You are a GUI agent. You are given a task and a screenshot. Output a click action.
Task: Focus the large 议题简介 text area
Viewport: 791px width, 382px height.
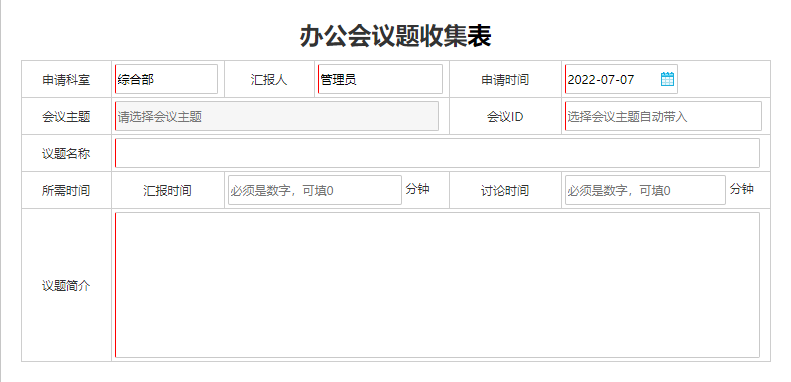click(437, 285)
